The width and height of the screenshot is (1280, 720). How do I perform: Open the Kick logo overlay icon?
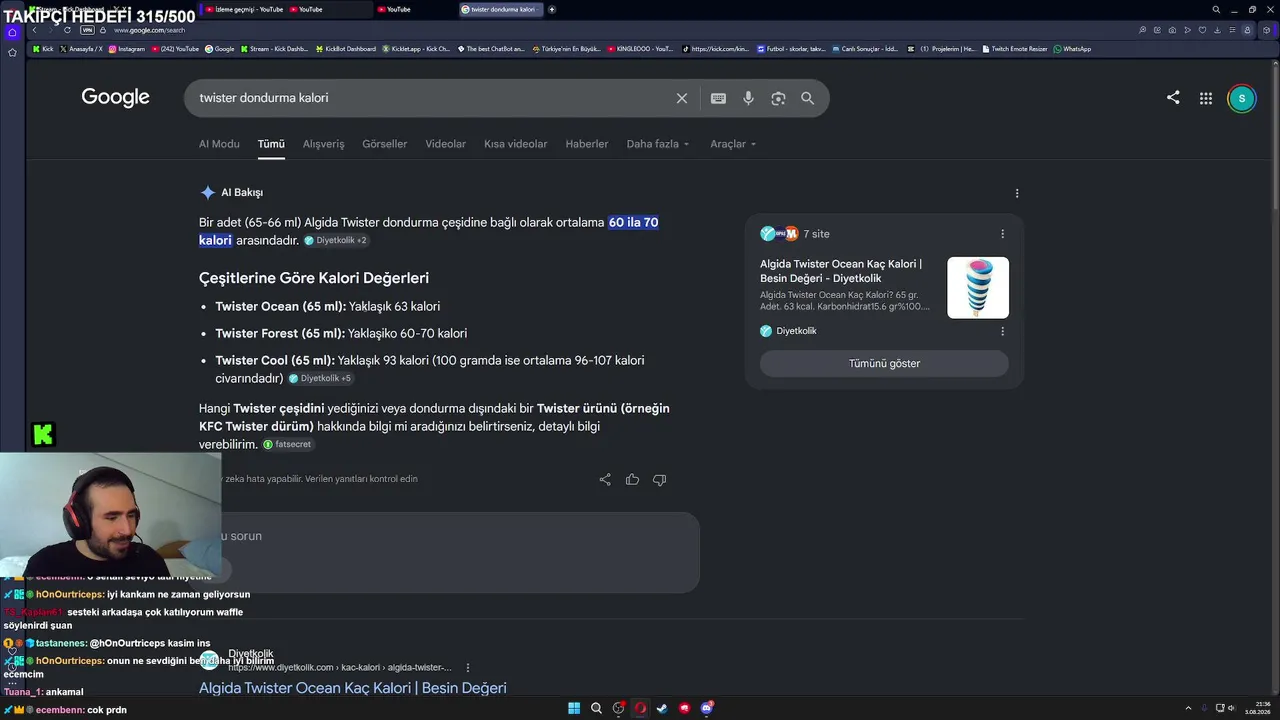[43, 434]
